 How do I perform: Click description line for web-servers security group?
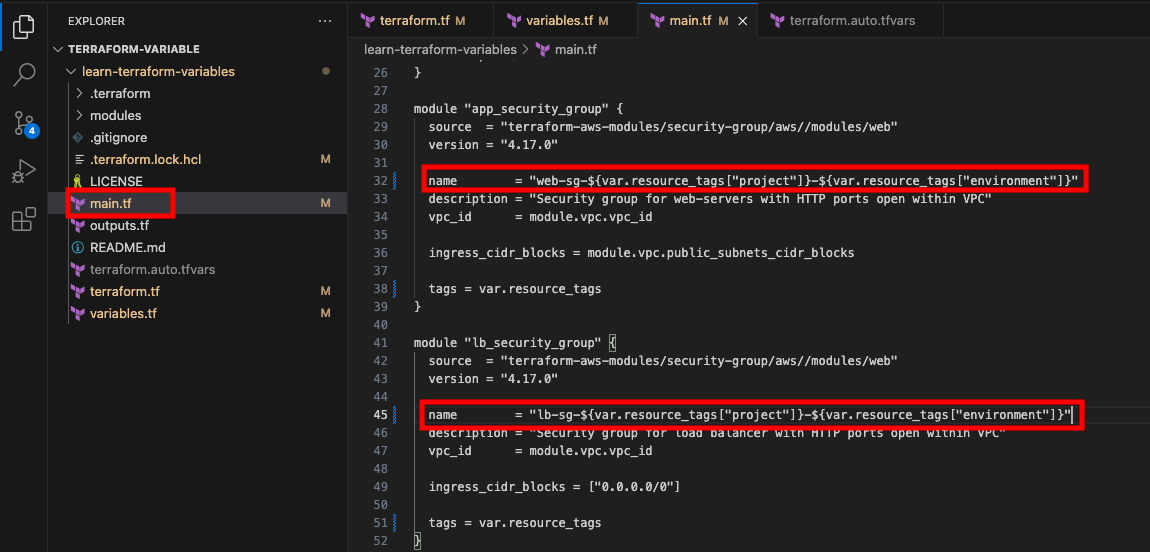pos(710,199)
